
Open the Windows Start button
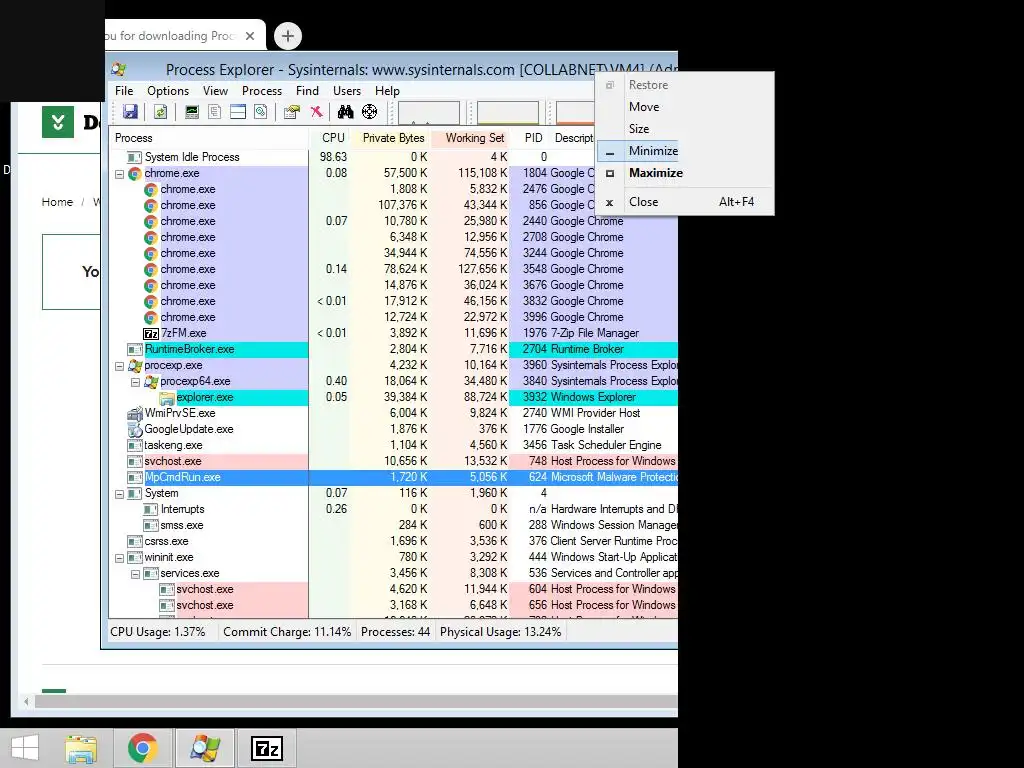pos(25,748)
